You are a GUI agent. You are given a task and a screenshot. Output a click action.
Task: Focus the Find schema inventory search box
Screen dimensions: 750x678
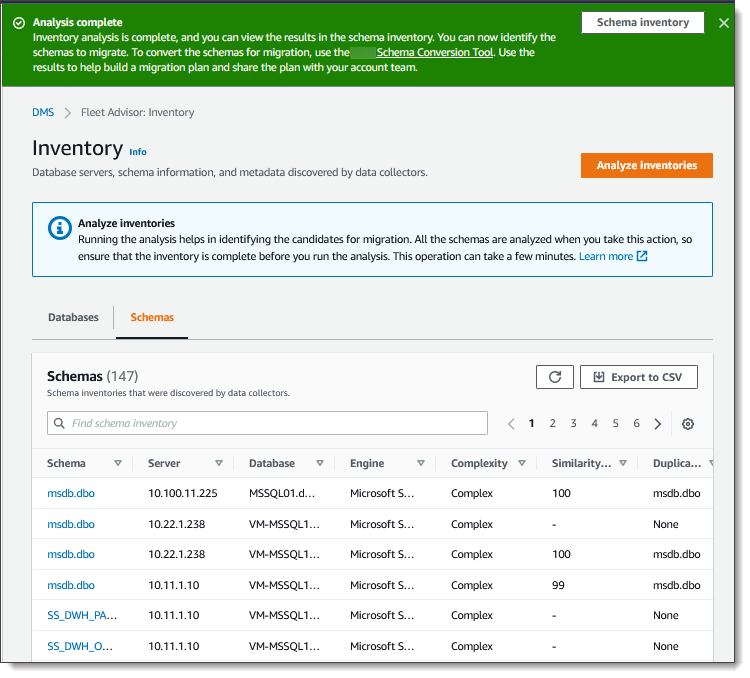(267, 423)
